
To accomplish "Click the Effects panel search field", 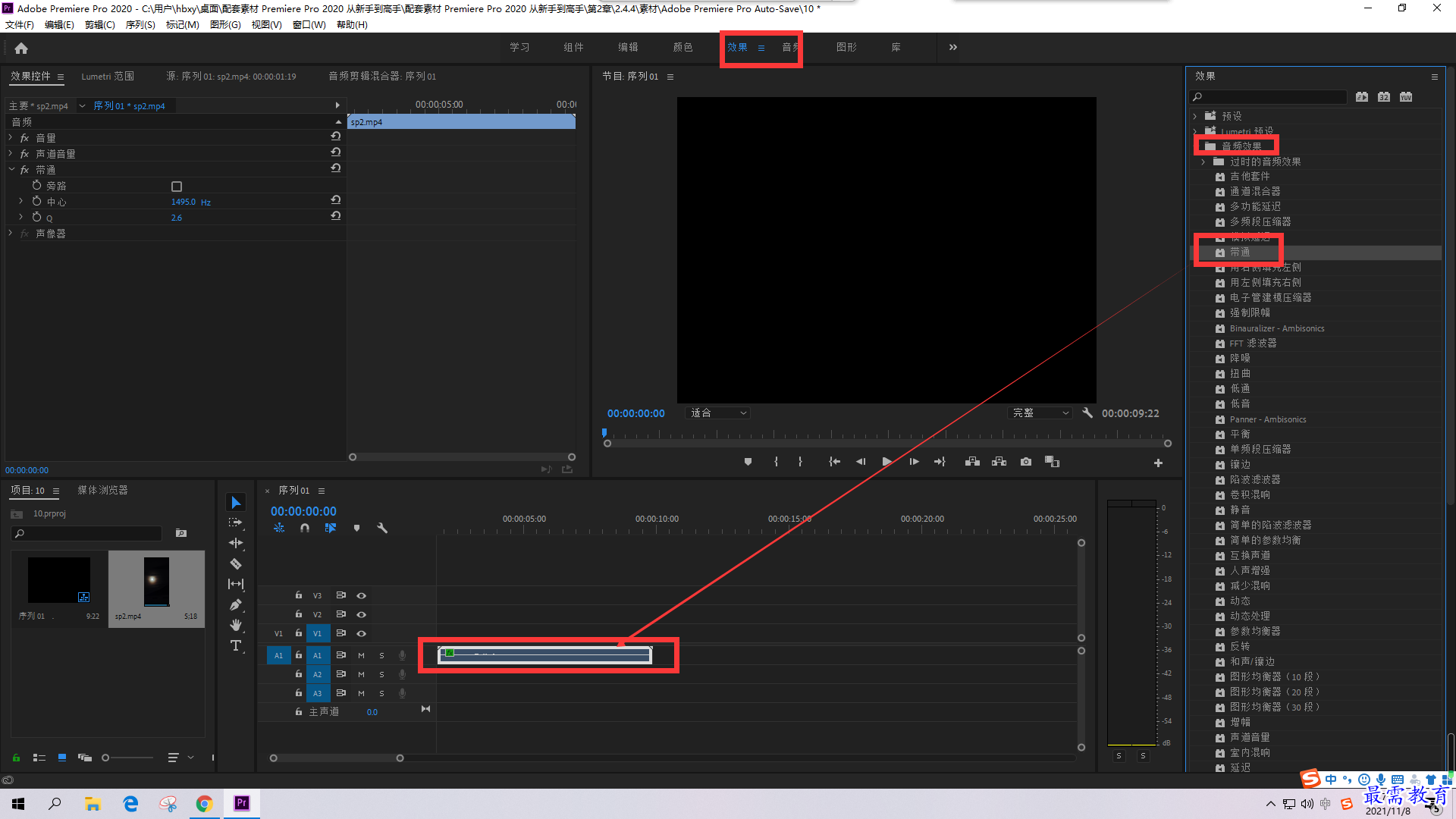I will coord(1269,97).
